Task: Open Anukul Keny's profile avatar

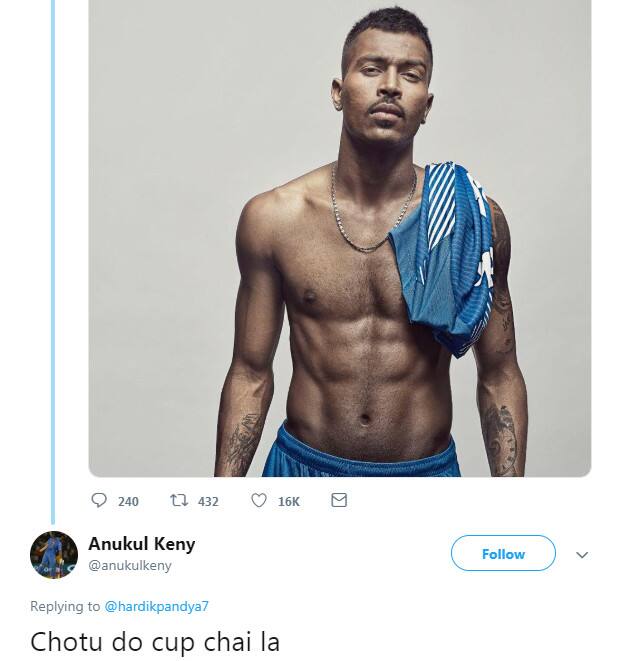Action: point(54,555)
